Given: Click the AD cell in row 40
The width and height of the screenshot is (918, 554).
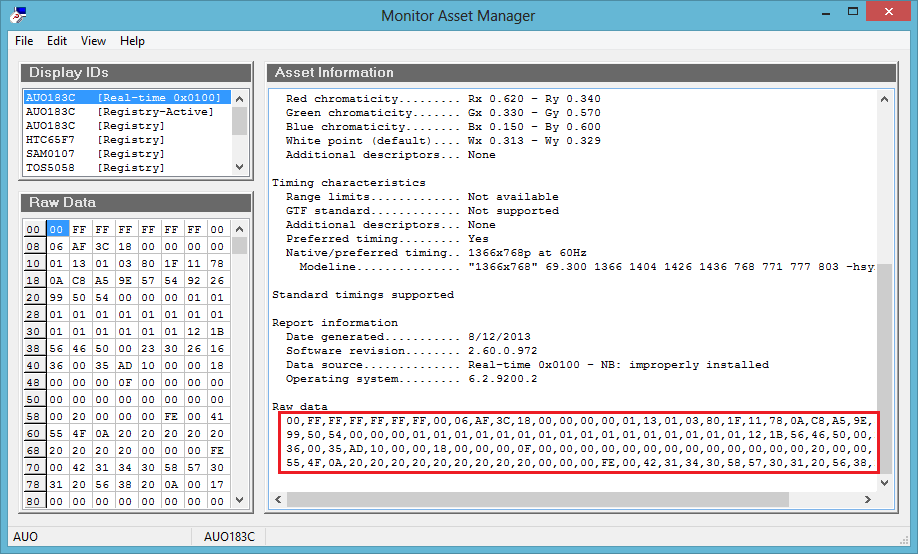Looking at the screenshot, I should click(125, 365).
